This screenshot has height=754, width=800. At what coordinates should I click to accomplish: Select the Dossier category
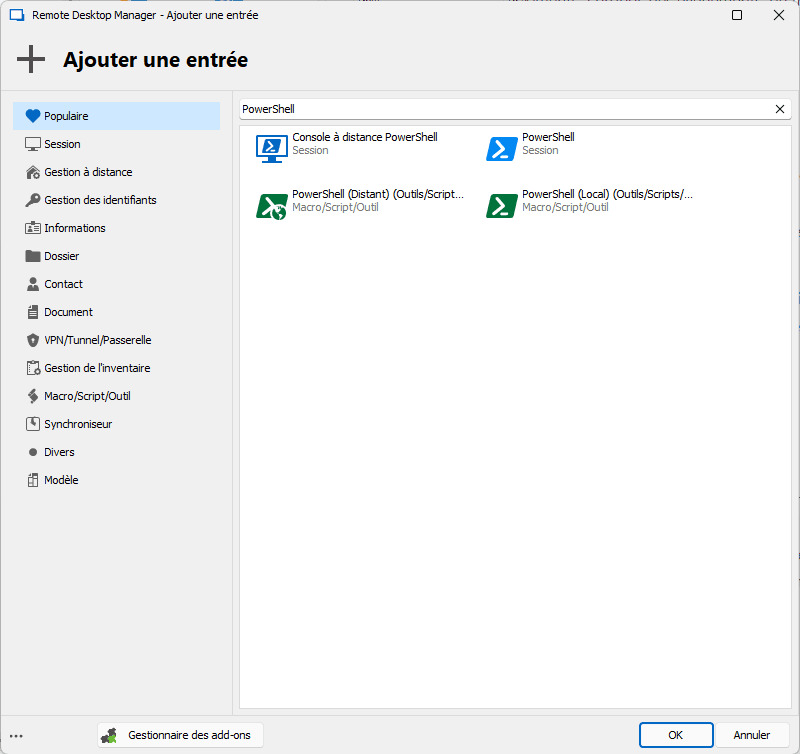[61, 256]
